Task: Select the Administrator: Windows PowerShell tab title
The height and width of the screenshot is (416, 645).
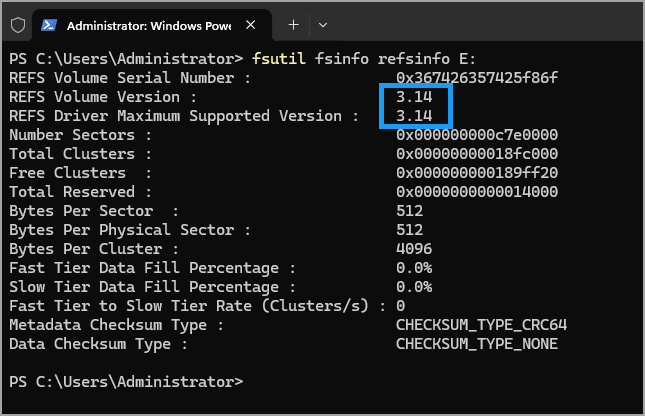Action: coord(148,26)
